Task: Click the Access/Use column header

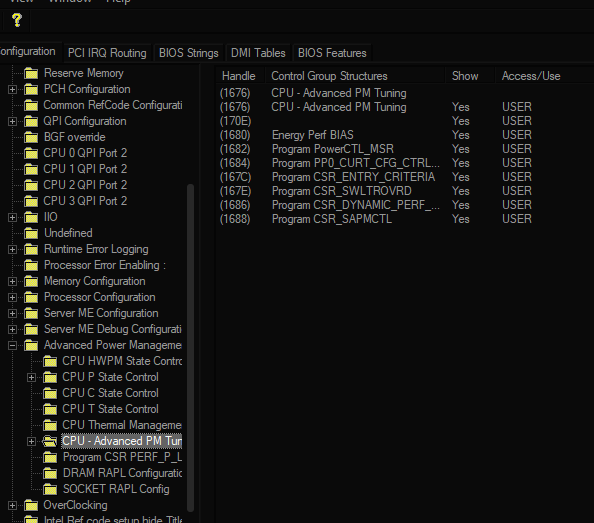Action: click(544, 76)
